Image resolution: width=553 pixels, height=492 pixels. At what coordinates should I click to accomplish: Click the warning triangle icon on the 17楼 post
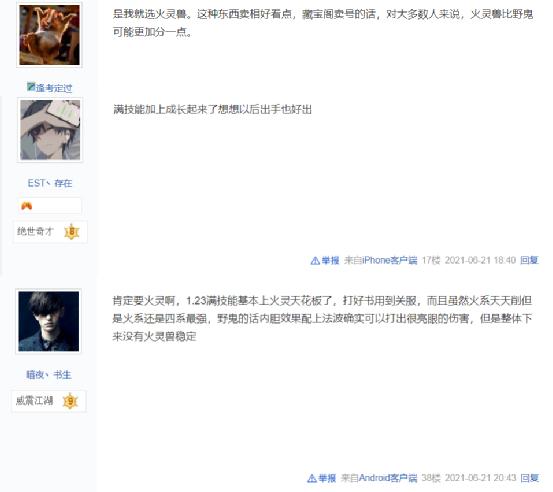coord(315,261)
